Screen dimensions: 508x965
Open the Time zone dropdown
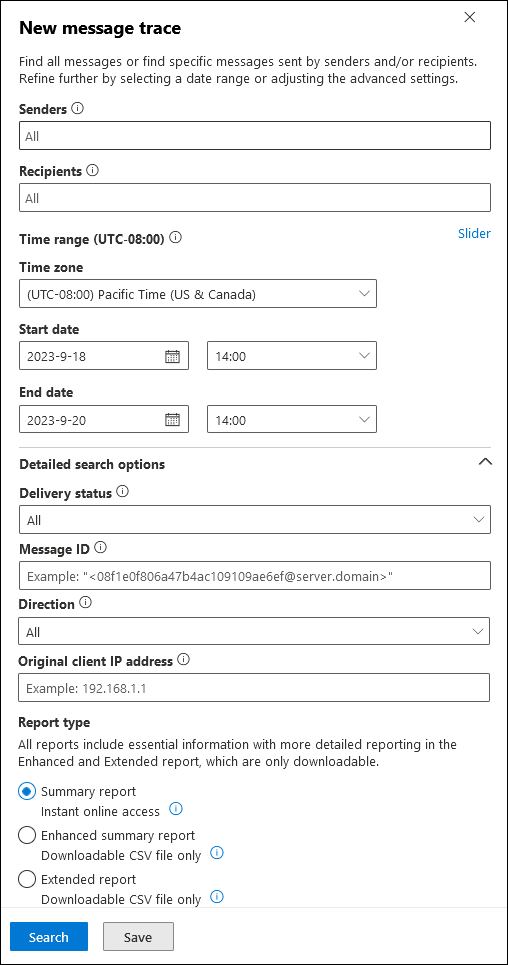(x=198, y=294)
